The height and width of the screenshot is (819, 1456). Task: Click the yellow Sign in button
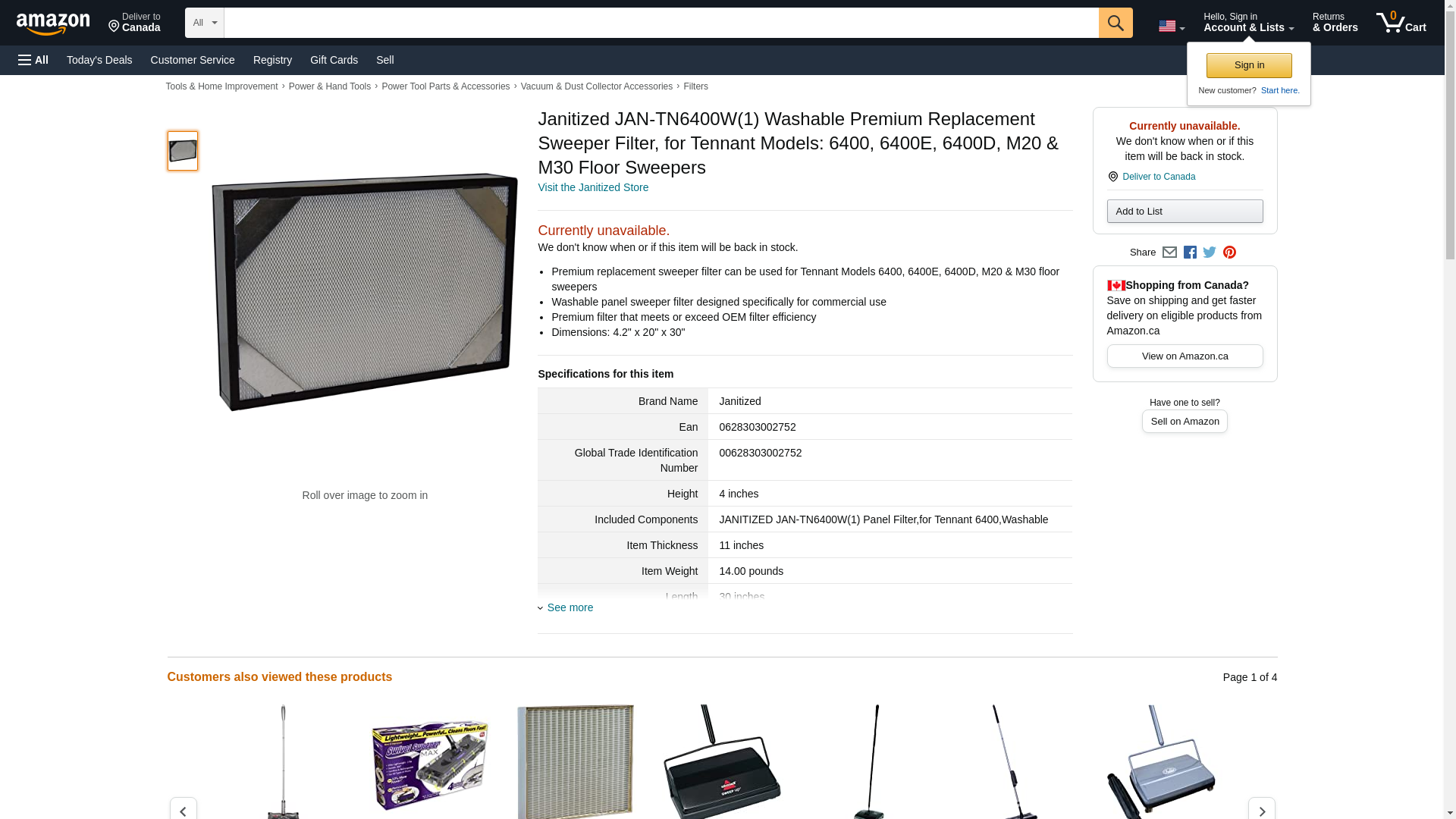(1249, 65)
